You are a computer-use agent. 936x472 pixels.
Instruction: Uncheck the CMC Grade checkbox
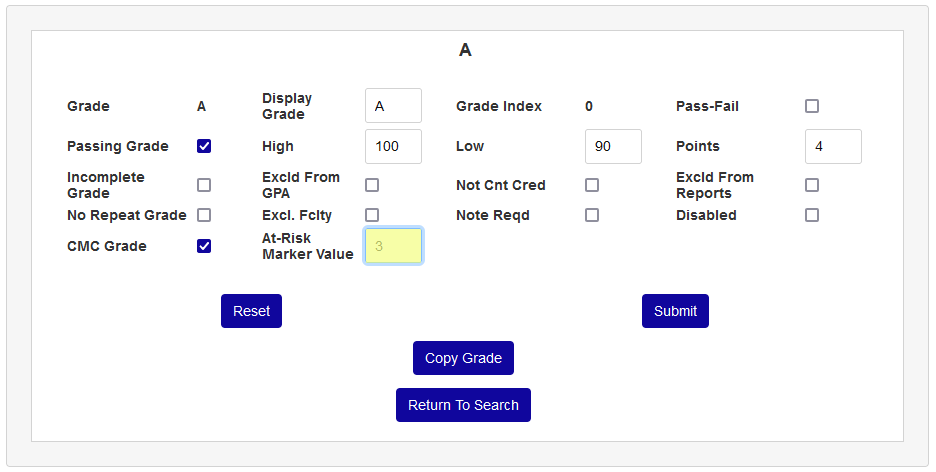(204, 246)
